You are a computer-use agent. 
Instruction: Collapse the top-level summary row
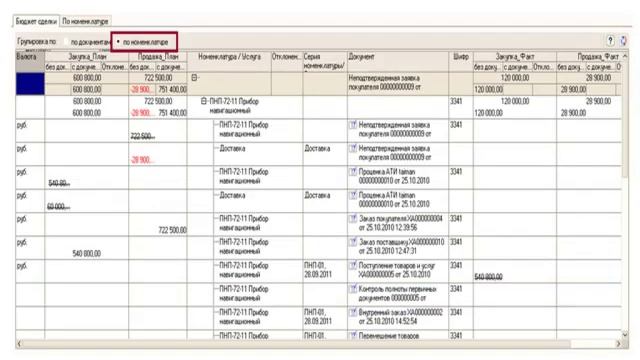[x=195, y=78]
